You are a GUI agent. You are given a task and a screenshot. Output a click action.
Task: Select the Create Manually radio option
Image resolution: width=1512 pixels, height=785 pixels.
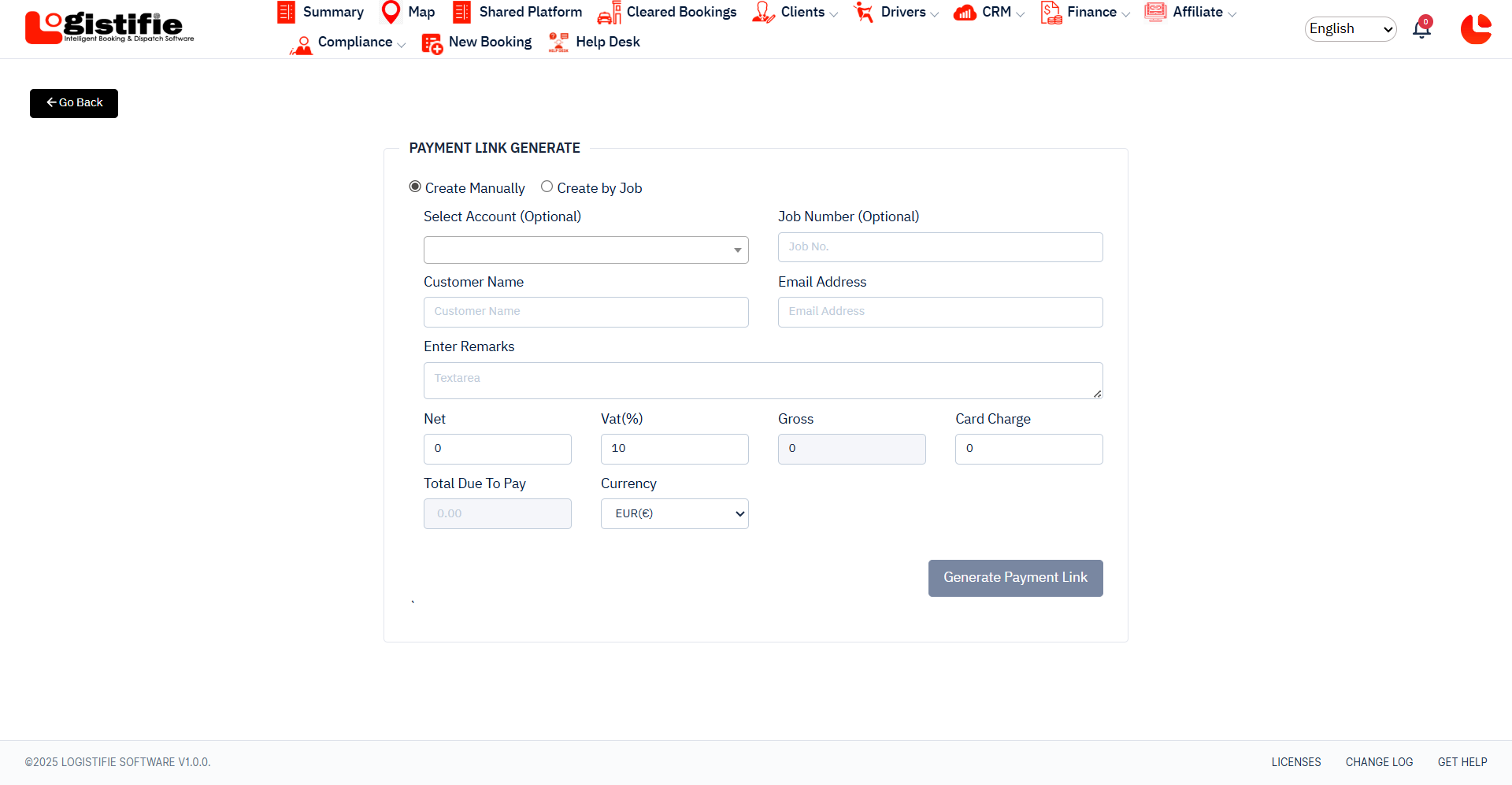tap(415, 187)
